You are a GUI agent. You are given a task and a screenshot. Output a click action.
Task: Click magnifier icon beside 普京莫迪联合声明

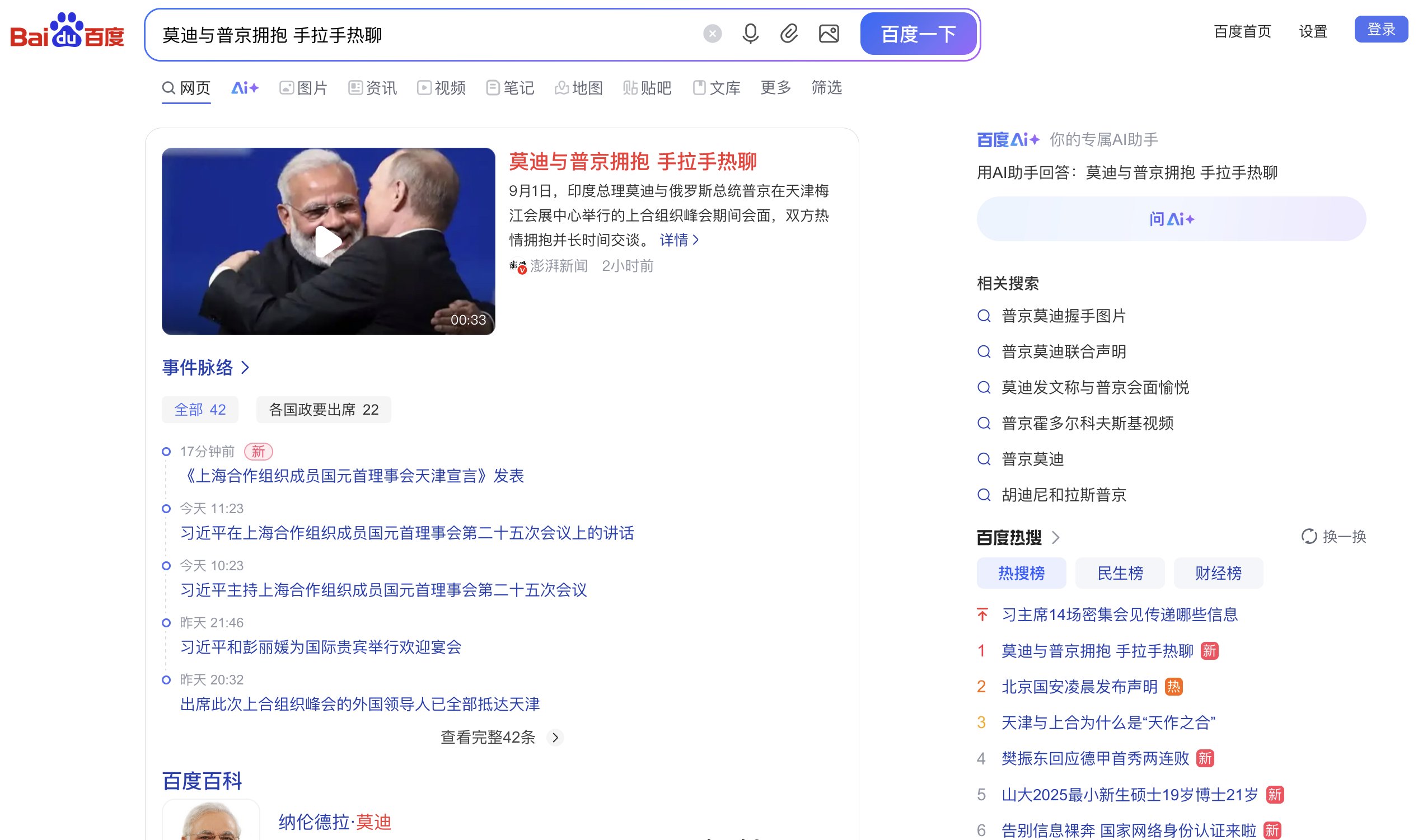coord(984,351)
